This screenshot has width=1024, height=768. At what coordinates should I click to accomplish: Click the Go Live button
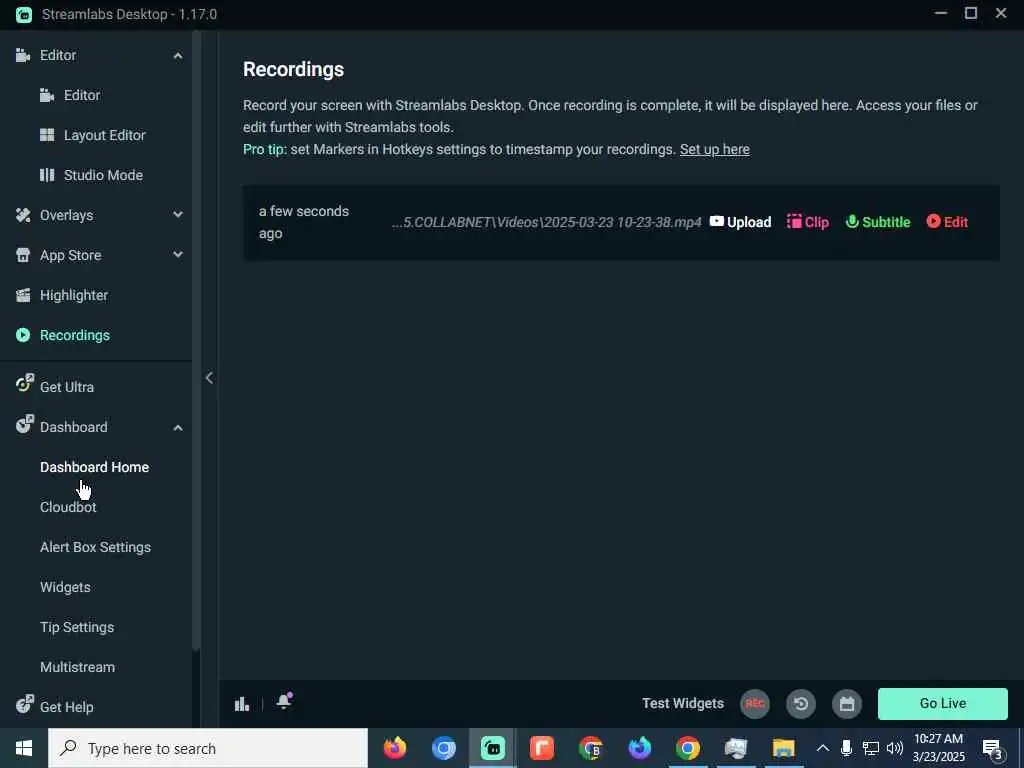942,703
